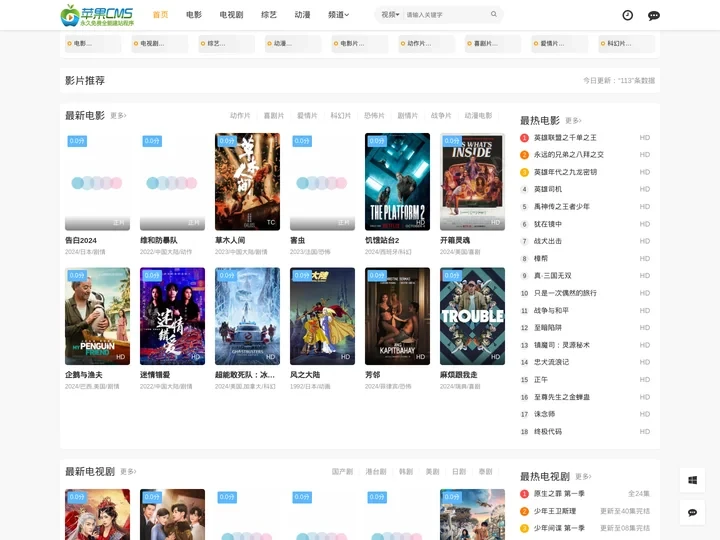Open 英雄联盟之千单之王 in hot movies
Viewport: 720px width, 540px height.
pyautogui.click(x=565, y=138)
